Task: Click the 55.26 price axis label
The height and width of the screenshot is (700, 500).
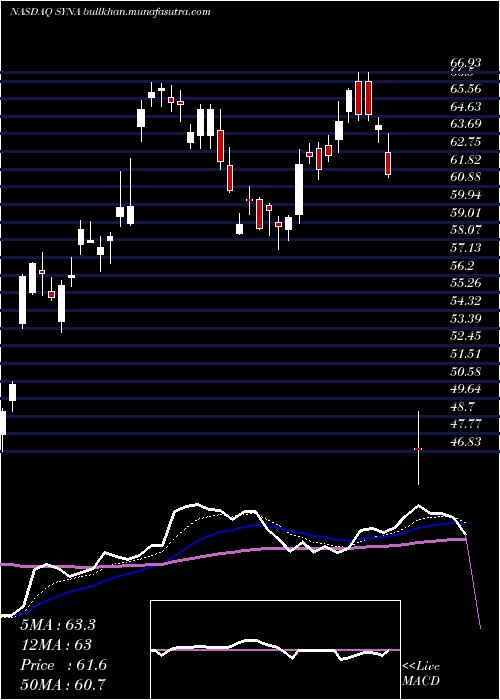Action: click(466, 283)
